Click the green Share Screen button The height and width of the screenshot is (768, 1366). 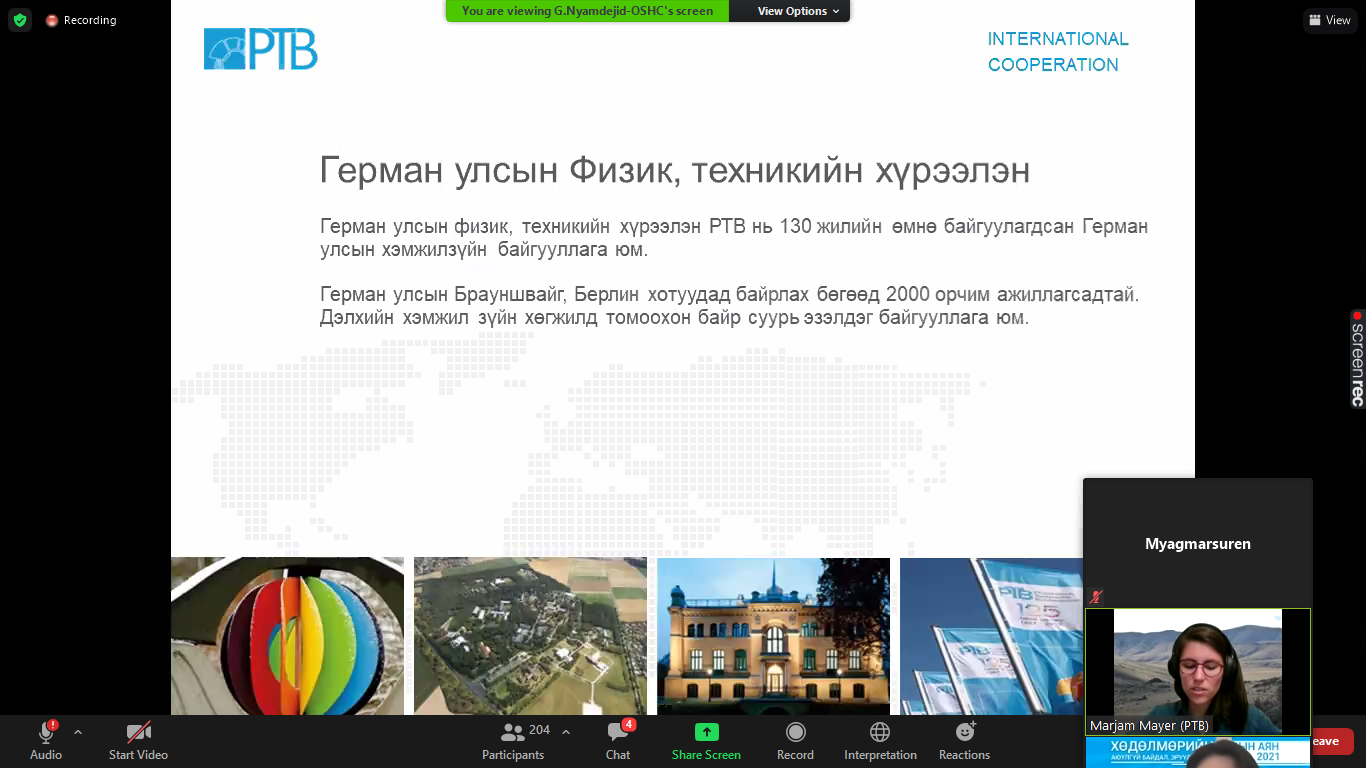pos(706,740)
